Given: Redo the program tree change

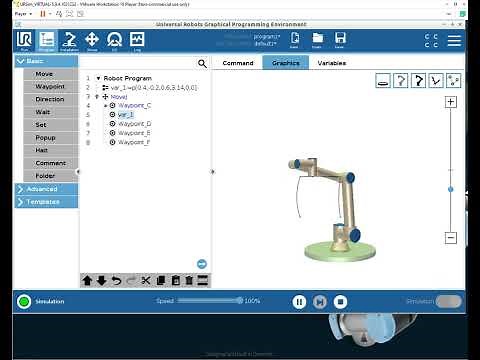Looking at the screenshot, I should tap(131, 281).
